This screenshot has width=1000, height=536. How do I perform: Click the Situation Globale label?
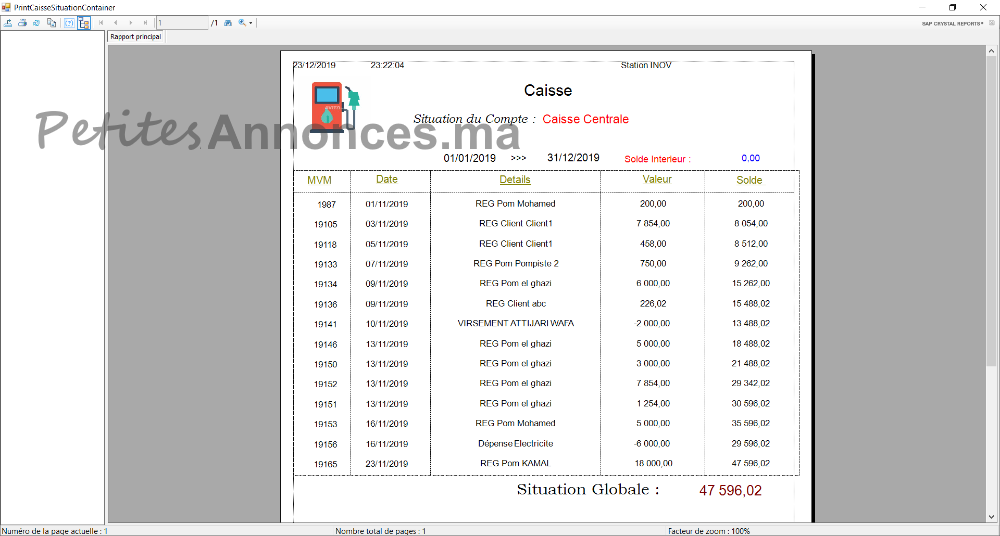coord(588,490)
